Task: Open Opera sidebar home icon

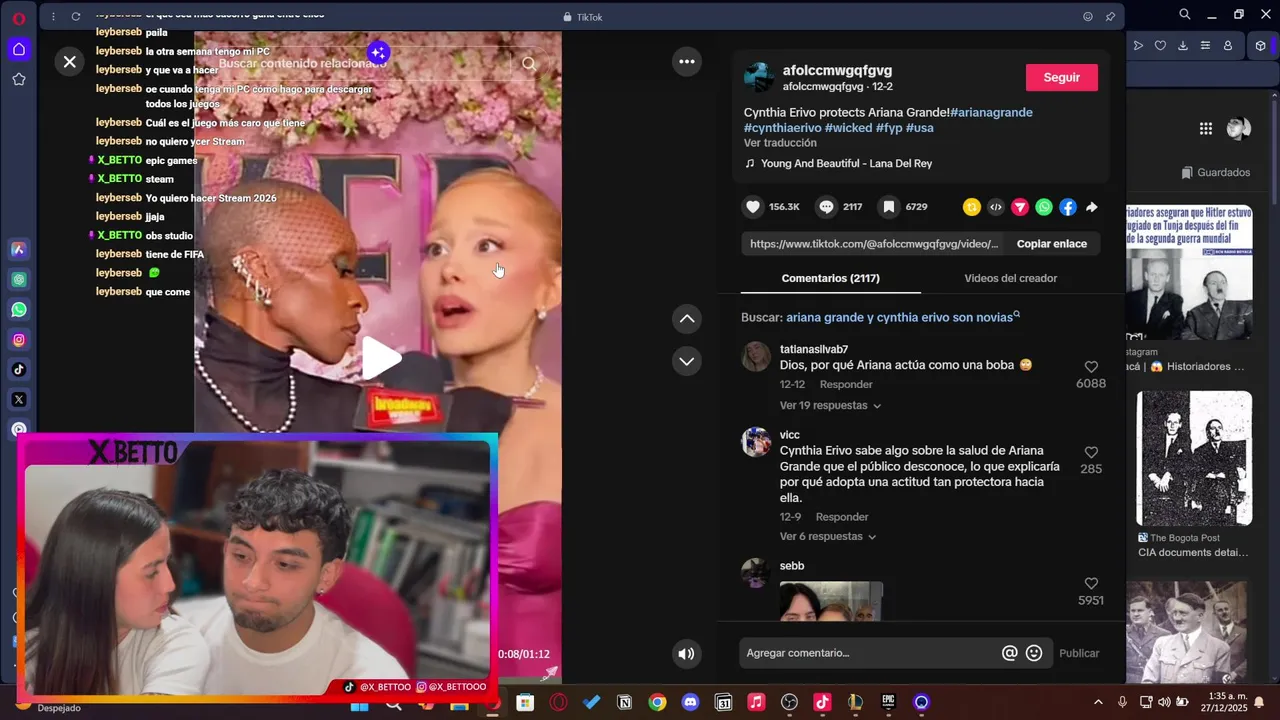Action: click(x=19, y=49)
